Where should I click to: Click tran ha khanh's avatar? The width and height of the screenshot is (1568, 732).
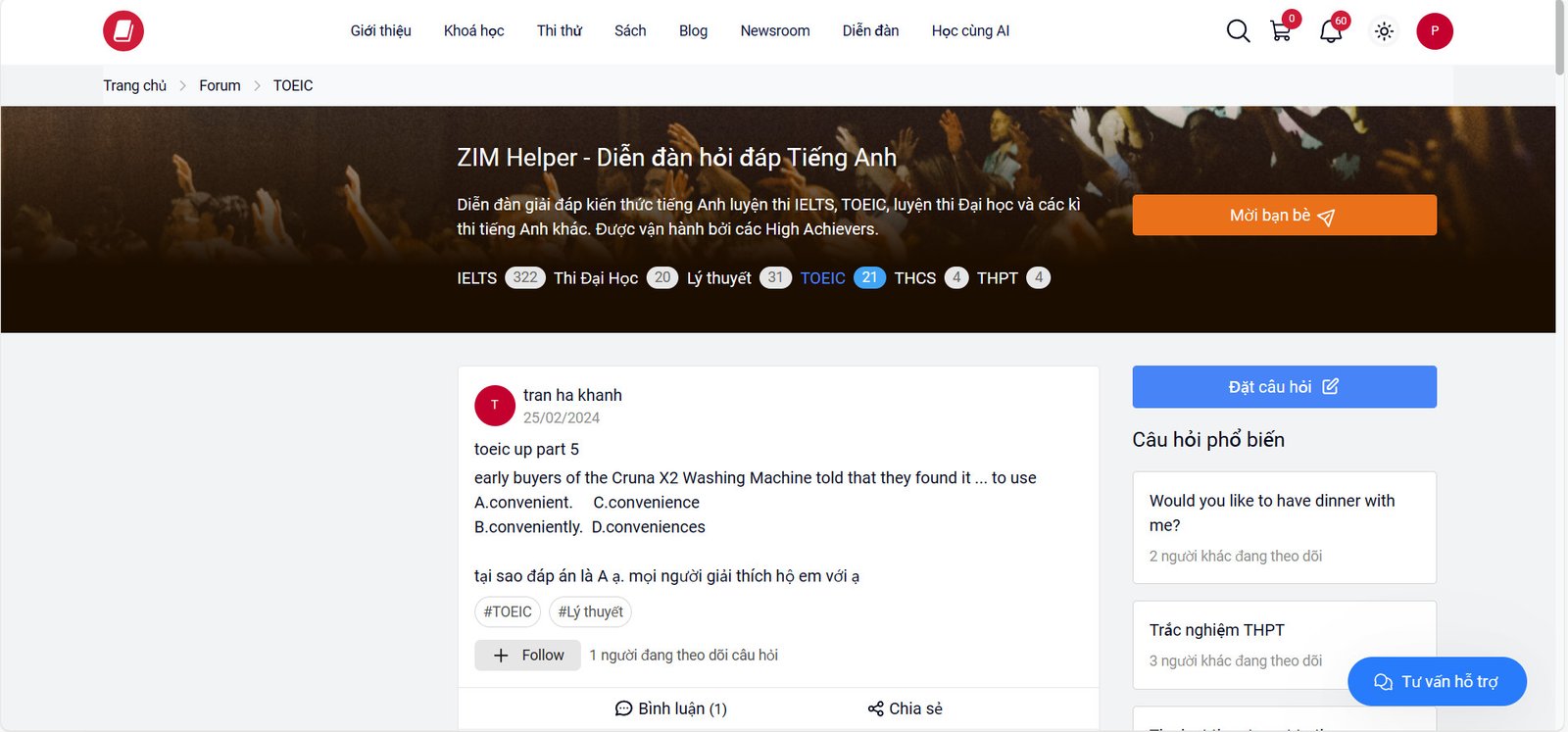pos(495,406)
